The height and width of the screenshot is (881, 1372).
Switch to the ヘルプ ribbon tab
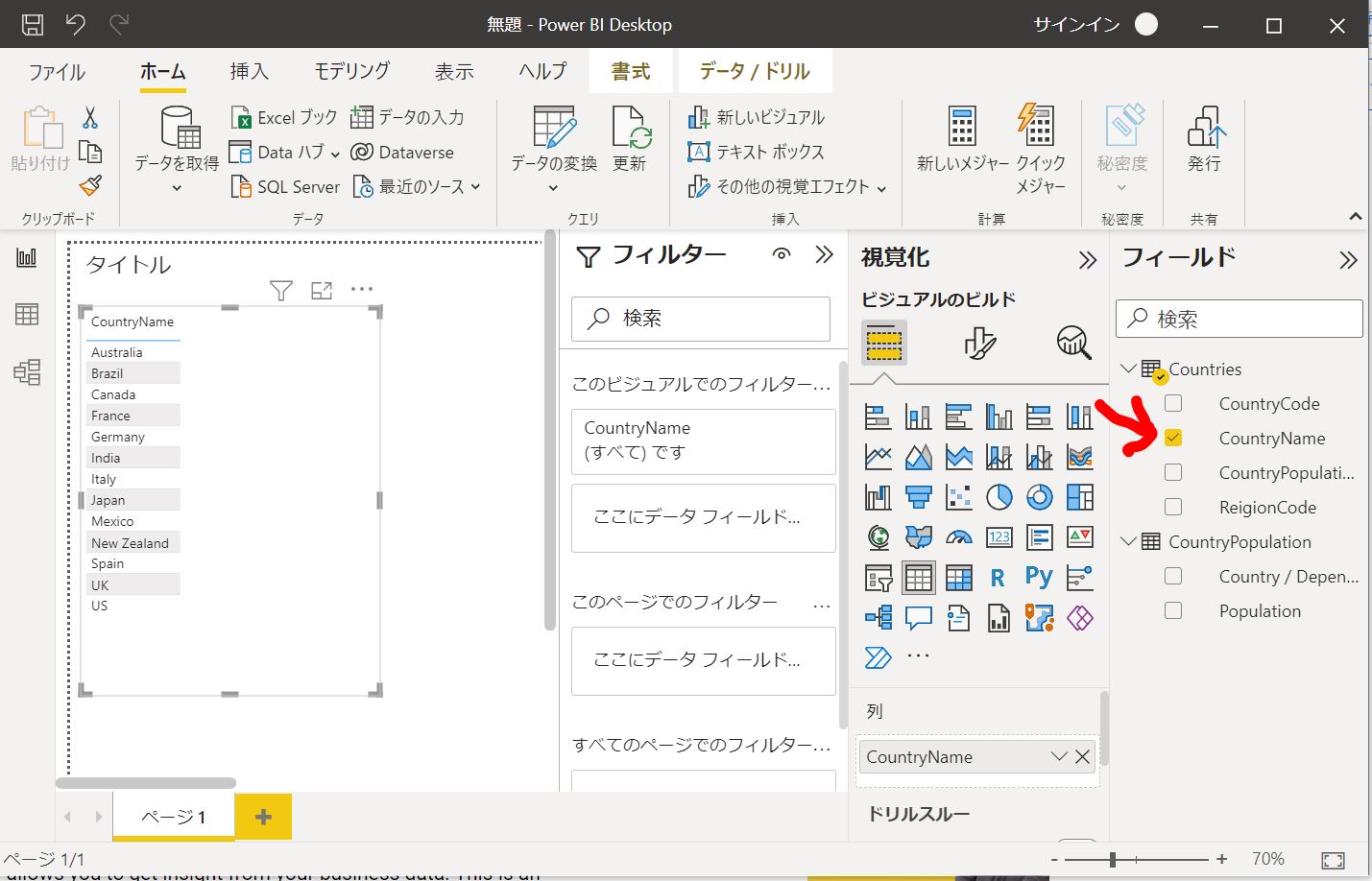(543, 72)
